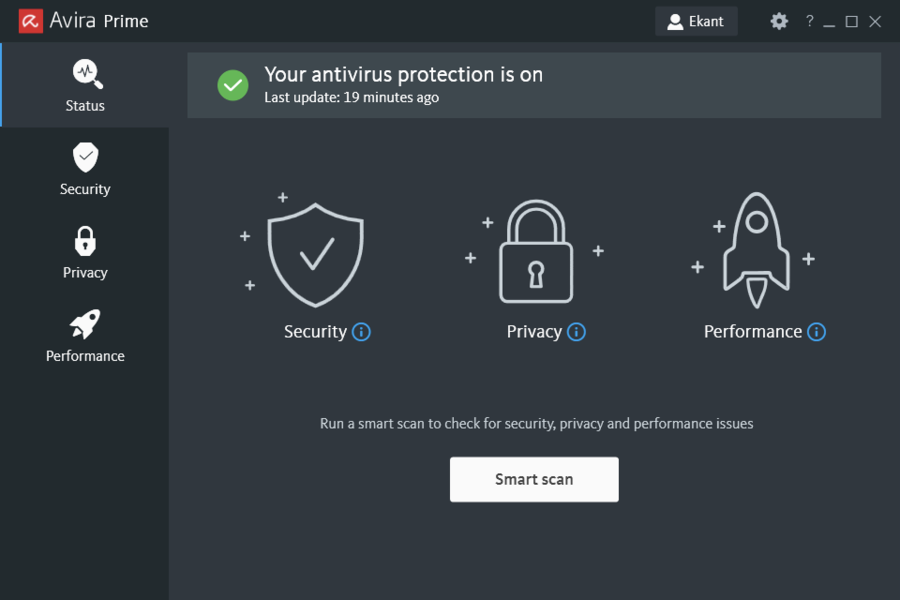The width and height of the screenshot is (900, 600).
Task: Click the green protection checkmark icon
Action: (x=233, y=85)
